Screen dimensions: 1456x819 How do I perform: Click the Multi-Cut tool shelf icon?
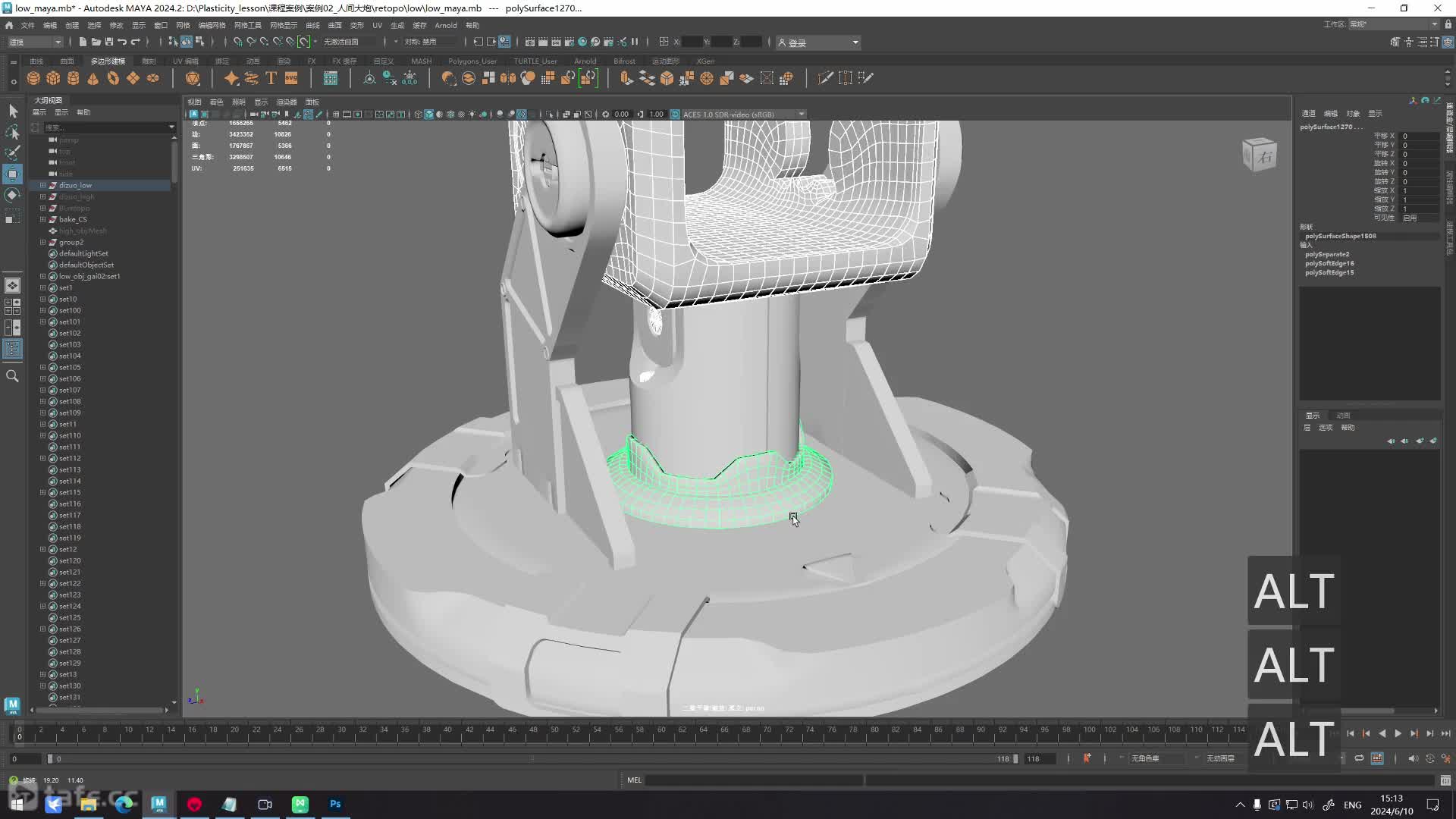pyautogui.click(x=825, y=78)
